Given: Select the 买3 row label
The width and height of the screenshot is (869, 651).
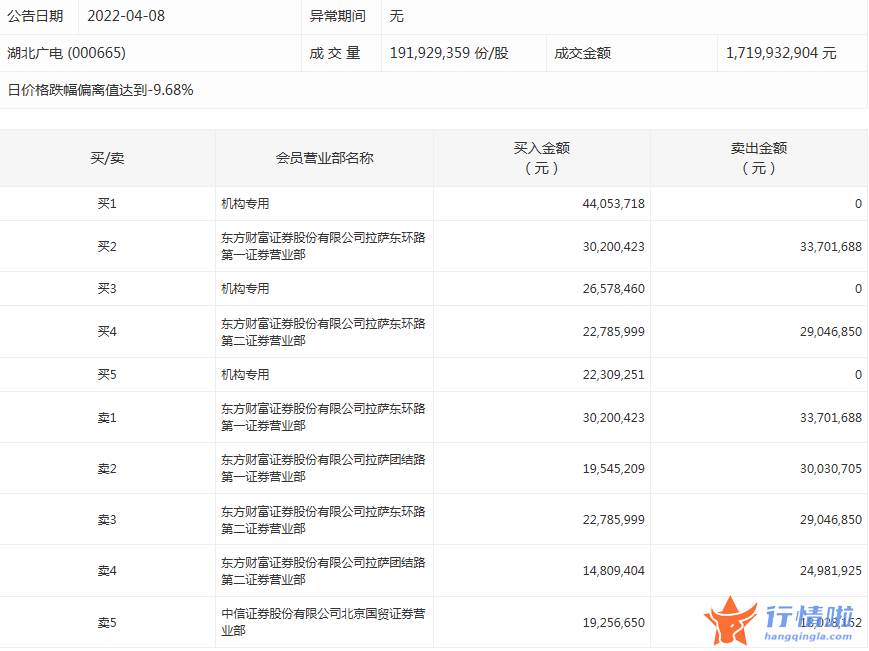Looking at the screenshot, I should pyautogui.click(x=107, y=289).
